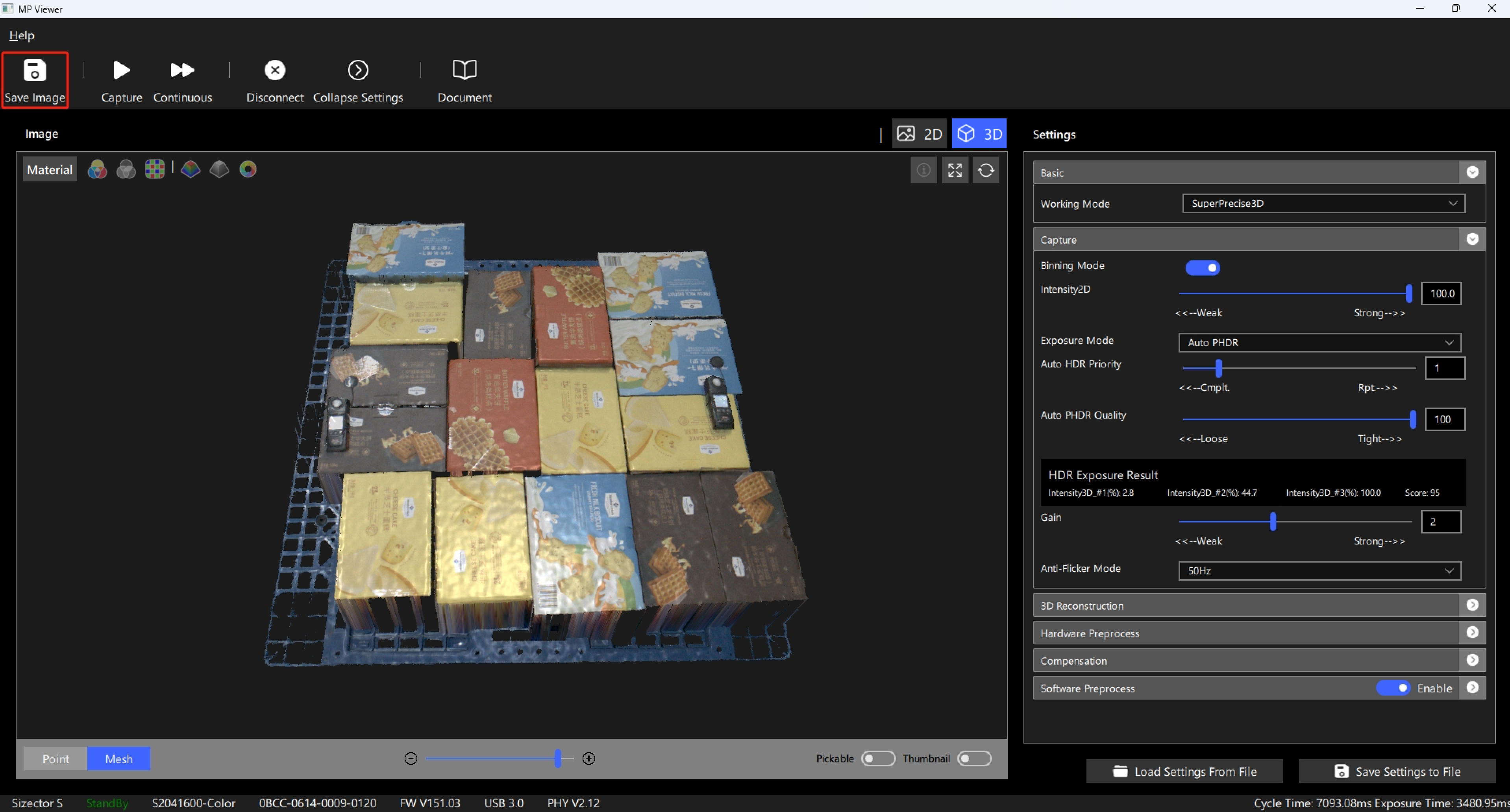This screenshot has width=1510, height=812.
Task: Choose the gray pyramid shading icon
Action: click(219, 169)
